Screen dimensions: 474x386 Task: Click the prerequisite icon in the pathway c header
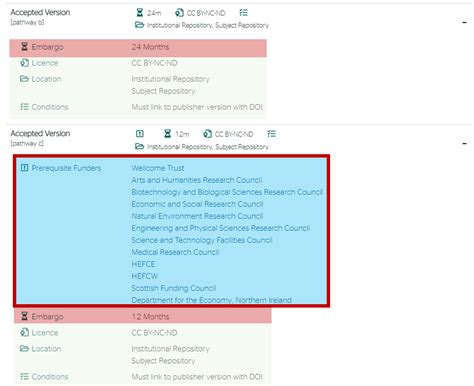(x=140, y=134)
